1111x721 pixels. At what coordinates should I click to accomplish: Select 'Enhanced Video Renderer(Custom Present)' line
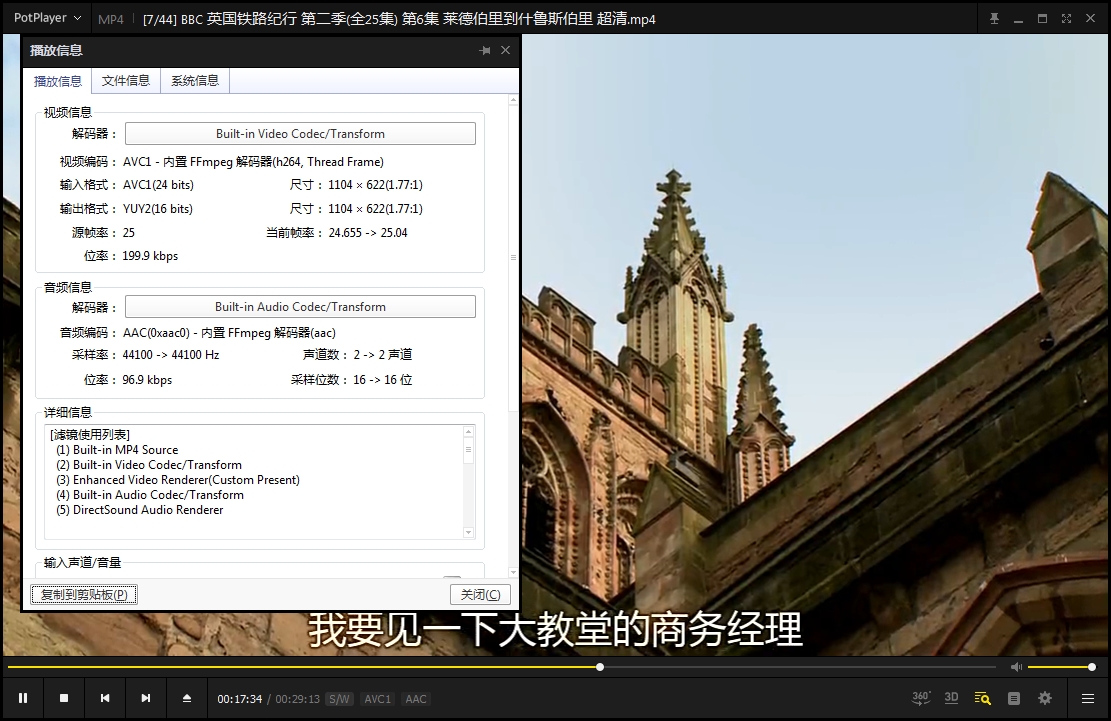coord(178,479)
